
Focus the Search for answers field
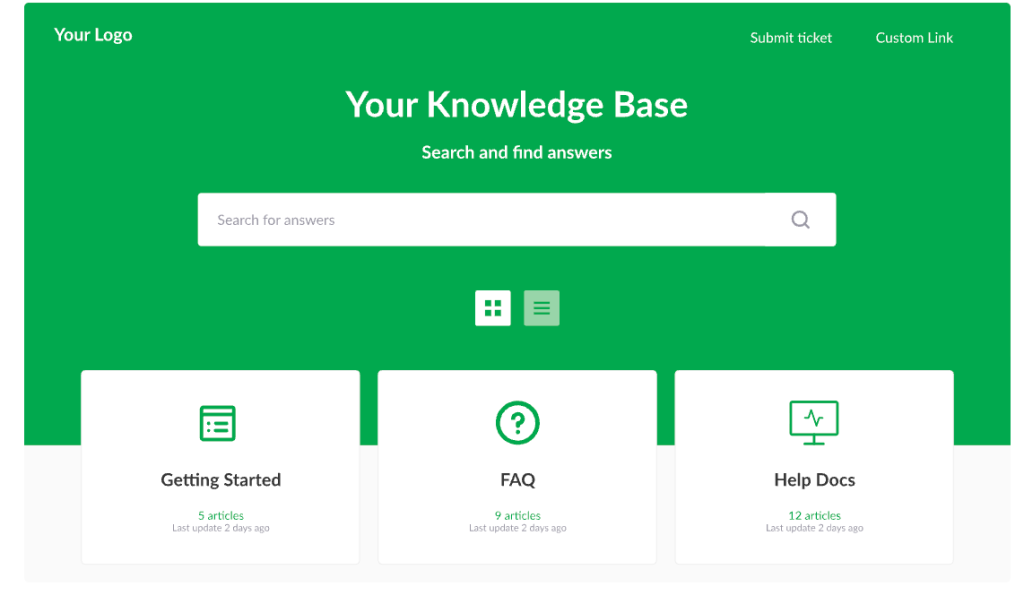click(480, 220)
